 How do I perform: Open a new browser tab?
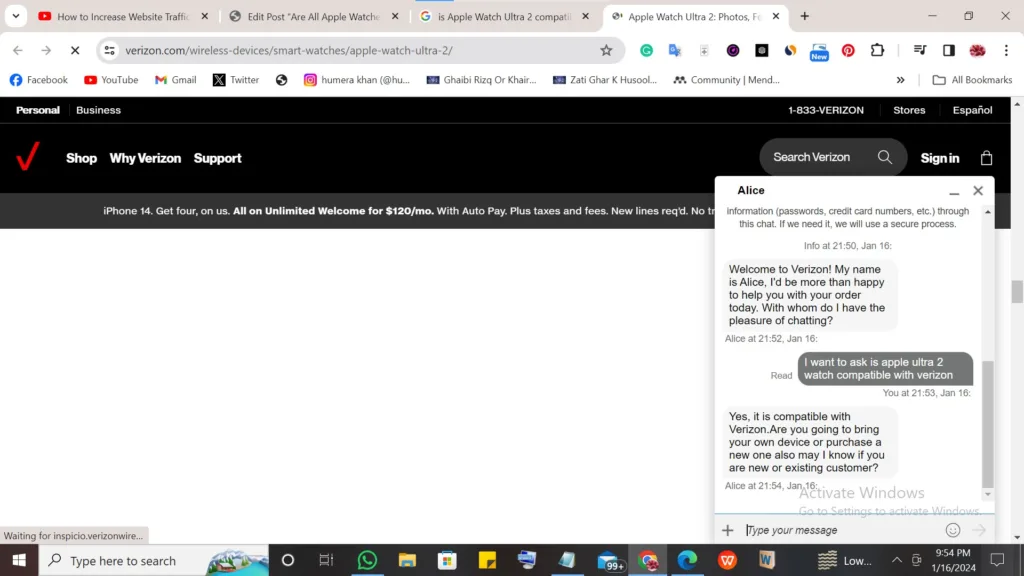point(805,16)
